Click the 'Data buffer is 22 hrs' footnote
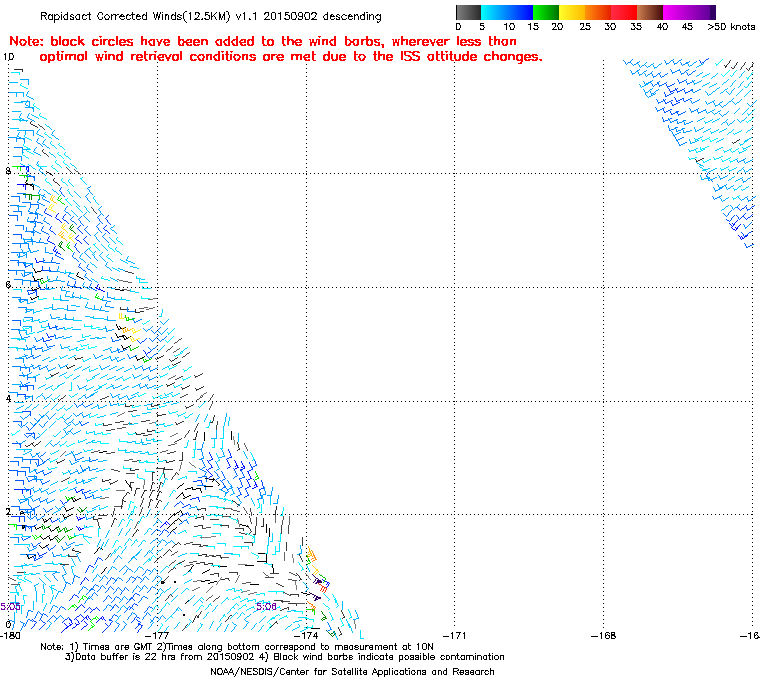This screenshot has height=688, width=760. click(285, 657)
